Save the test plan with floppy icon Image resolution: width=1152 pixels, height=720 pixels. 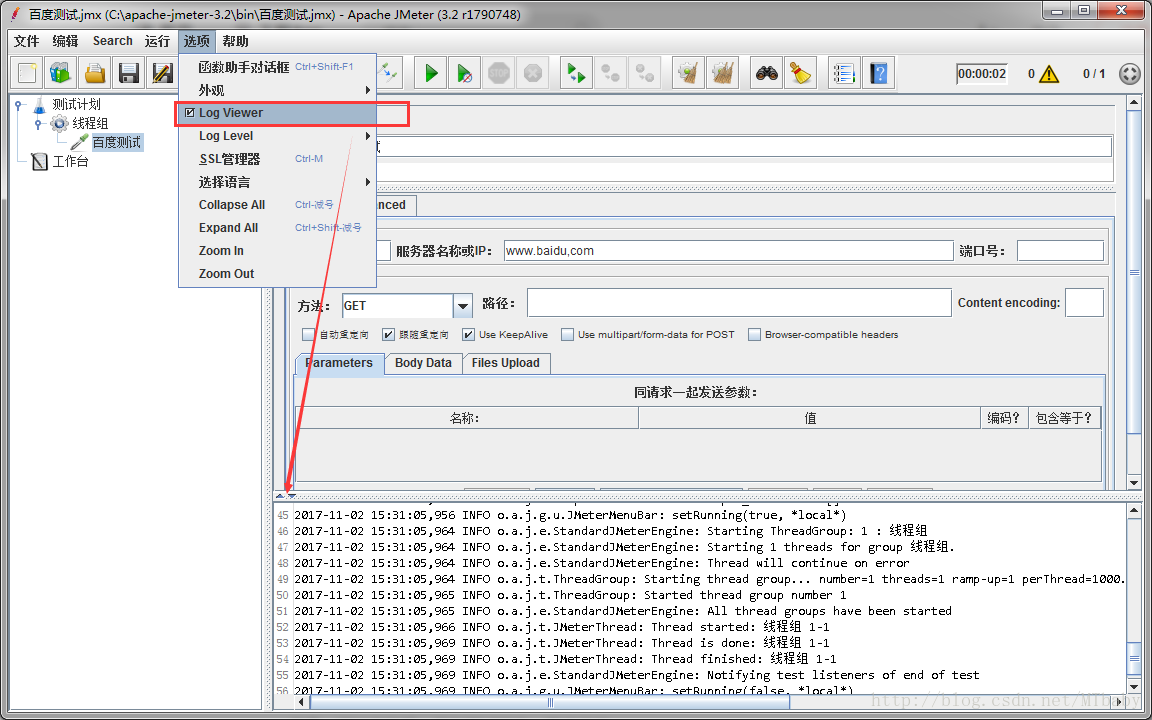(x=129, y=73)
